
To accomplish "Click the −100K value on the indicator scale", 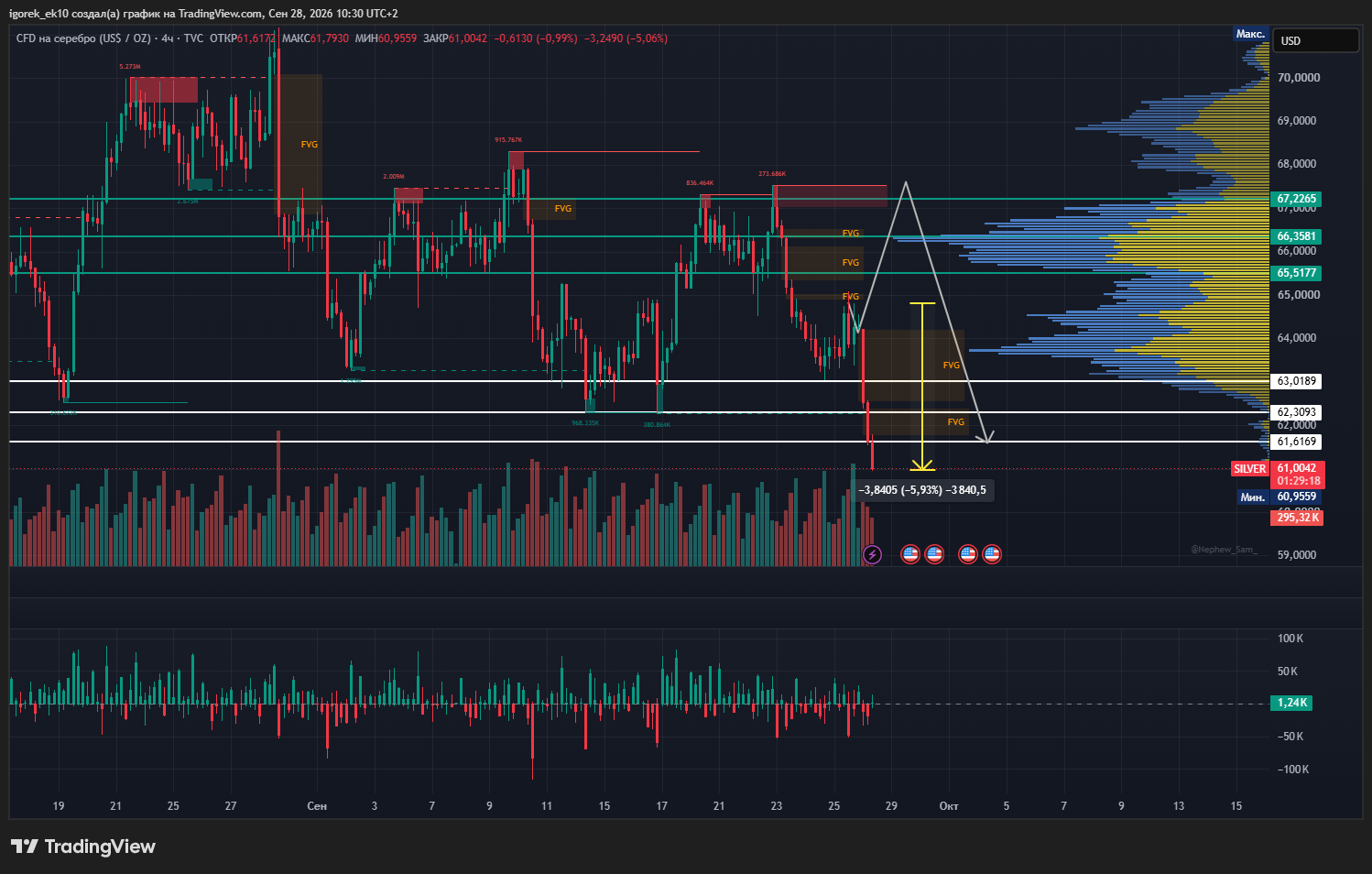I will pyautogui.click(x=1292, y=770).
